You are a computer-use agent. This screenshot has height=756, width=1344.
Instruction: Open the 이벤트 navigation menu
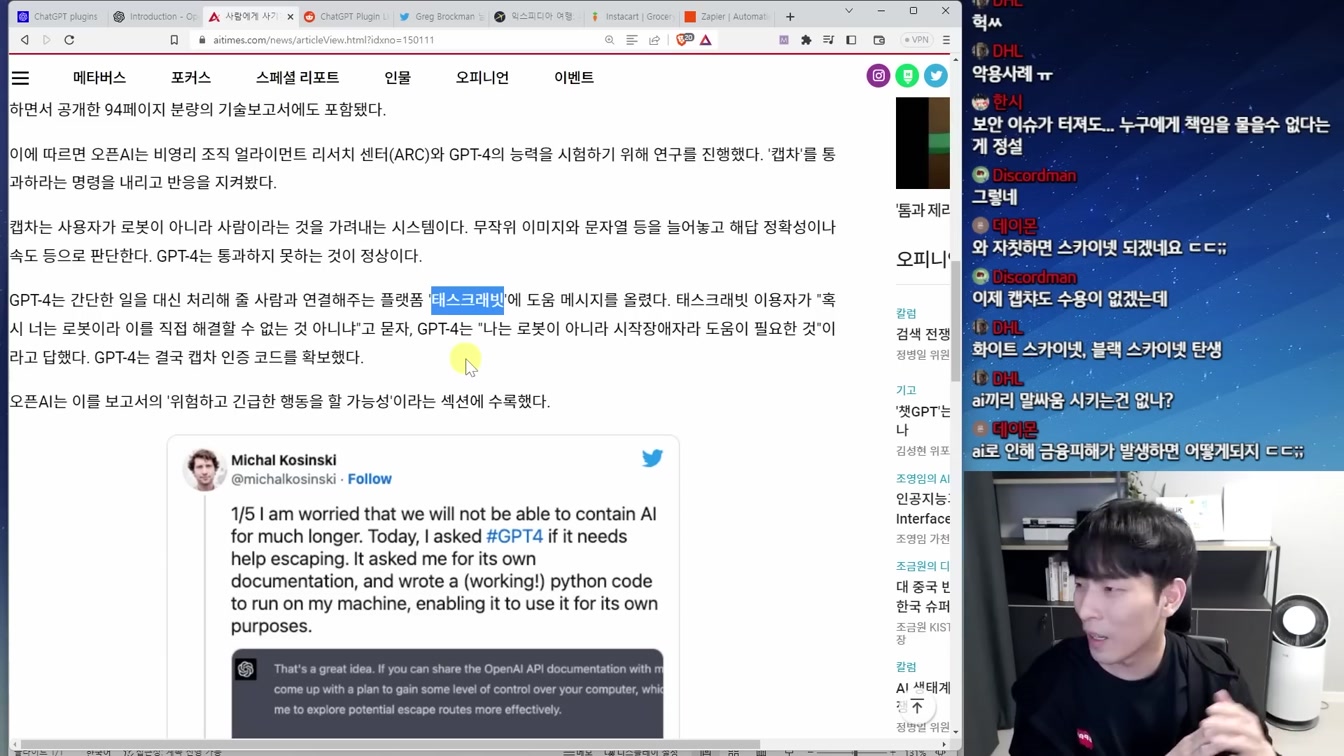coord(574,78)
